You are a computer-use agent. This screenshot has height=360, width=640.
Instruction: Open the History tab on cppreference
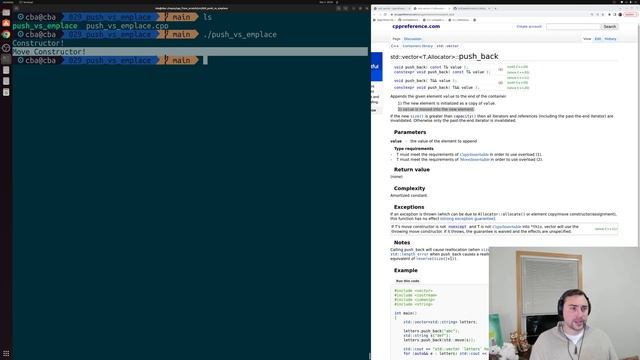(611, 39)
